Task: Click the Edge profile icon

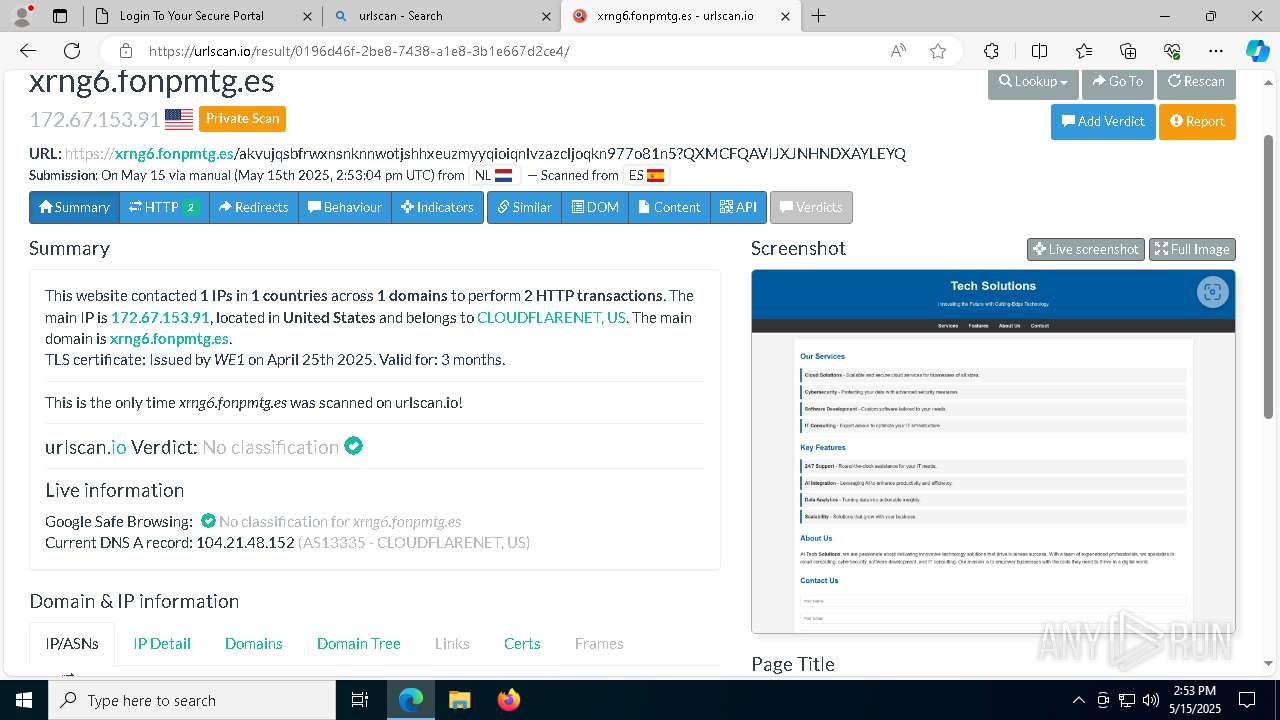Action: coord(22,16)
